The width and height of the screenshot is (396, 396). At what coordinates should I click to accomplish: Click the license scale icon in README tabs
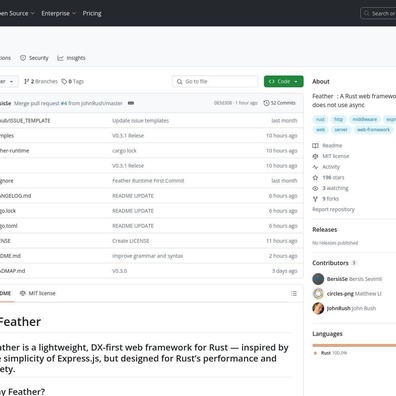click(23, 293)
